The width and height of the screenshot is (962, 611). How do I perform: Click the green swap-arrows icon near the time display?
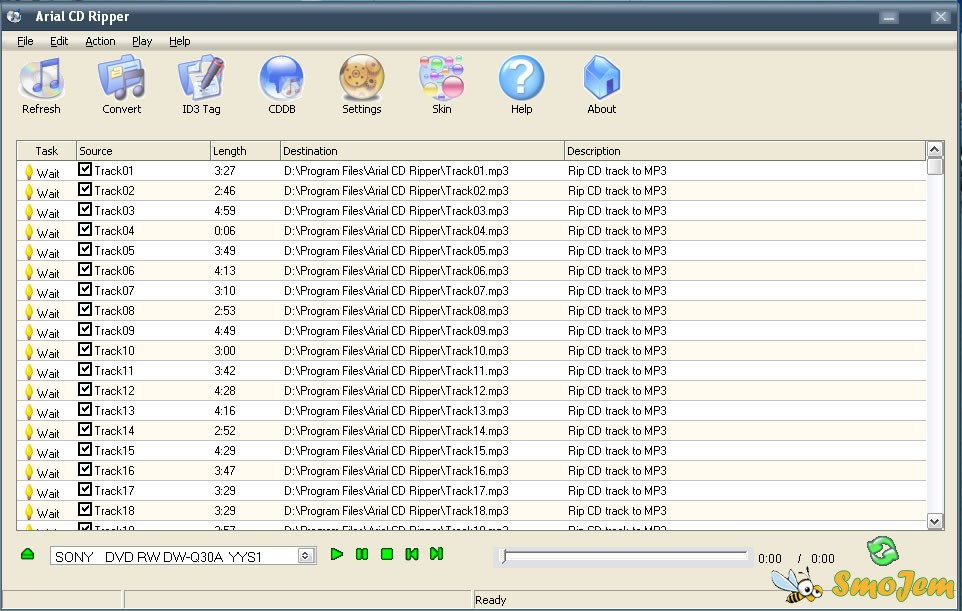tap(882, 551)
